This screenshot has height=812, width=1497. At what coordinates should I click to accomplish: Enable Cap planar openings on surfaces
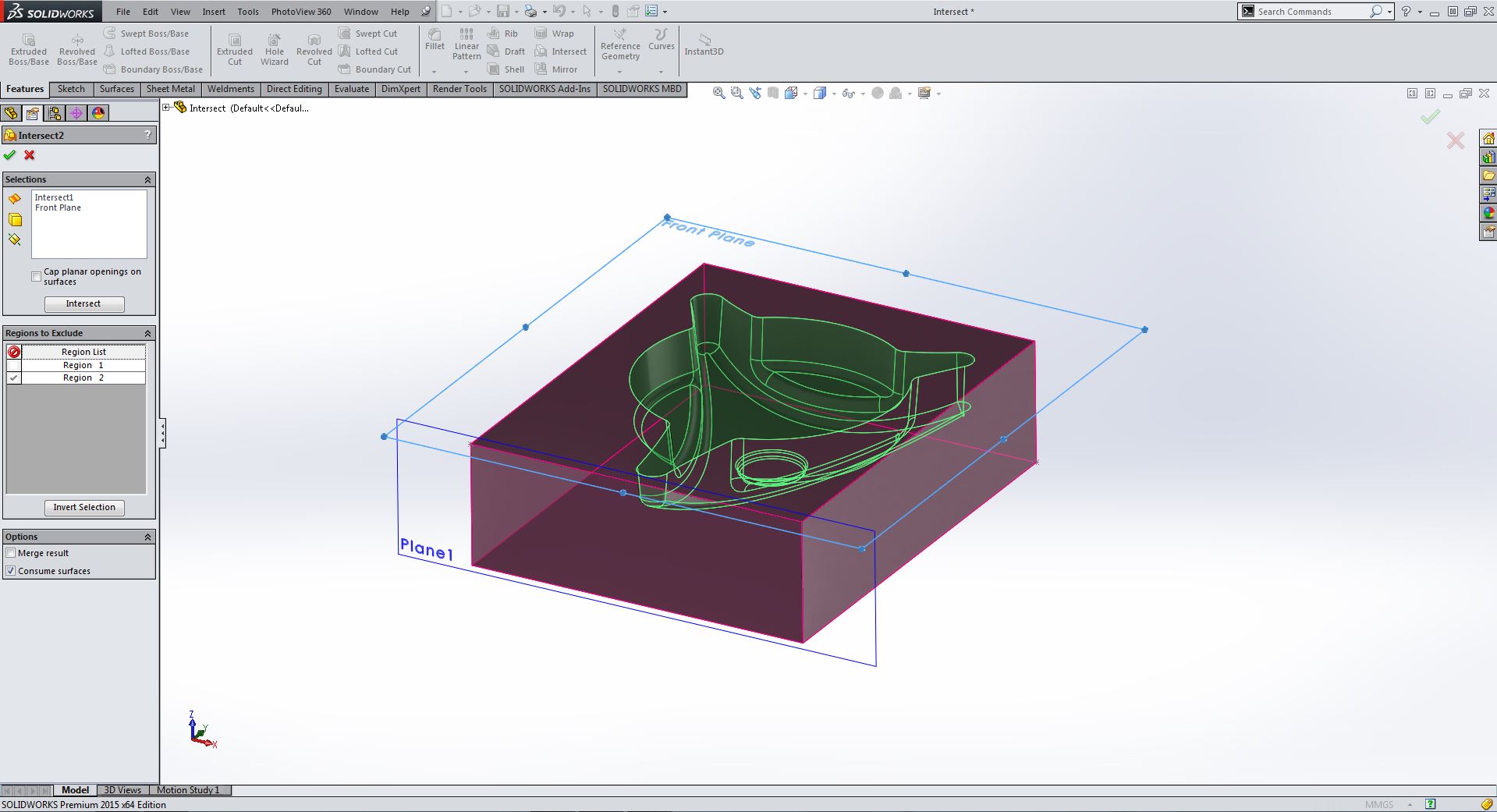pyautogui.click(x=37, y=277)
